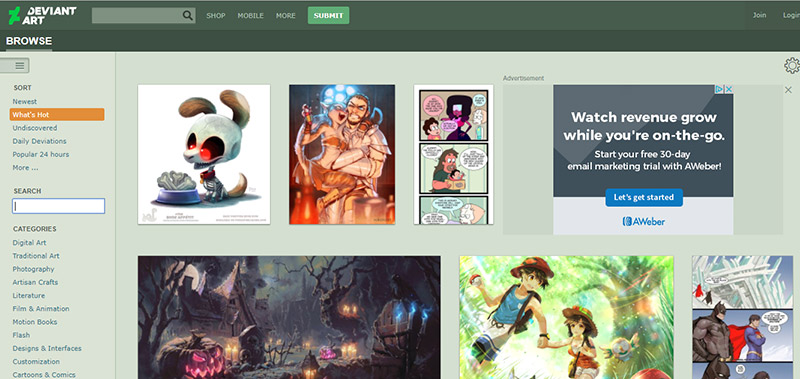Open the Halloween pumpkin village thumbnail

pos(289,317)
